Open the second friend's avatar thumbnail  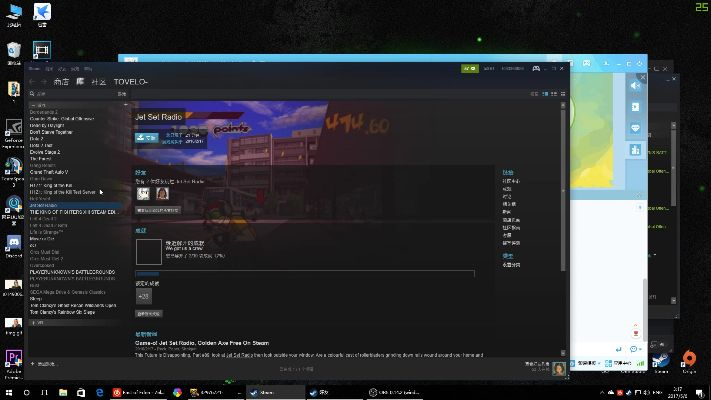point(162,194)
